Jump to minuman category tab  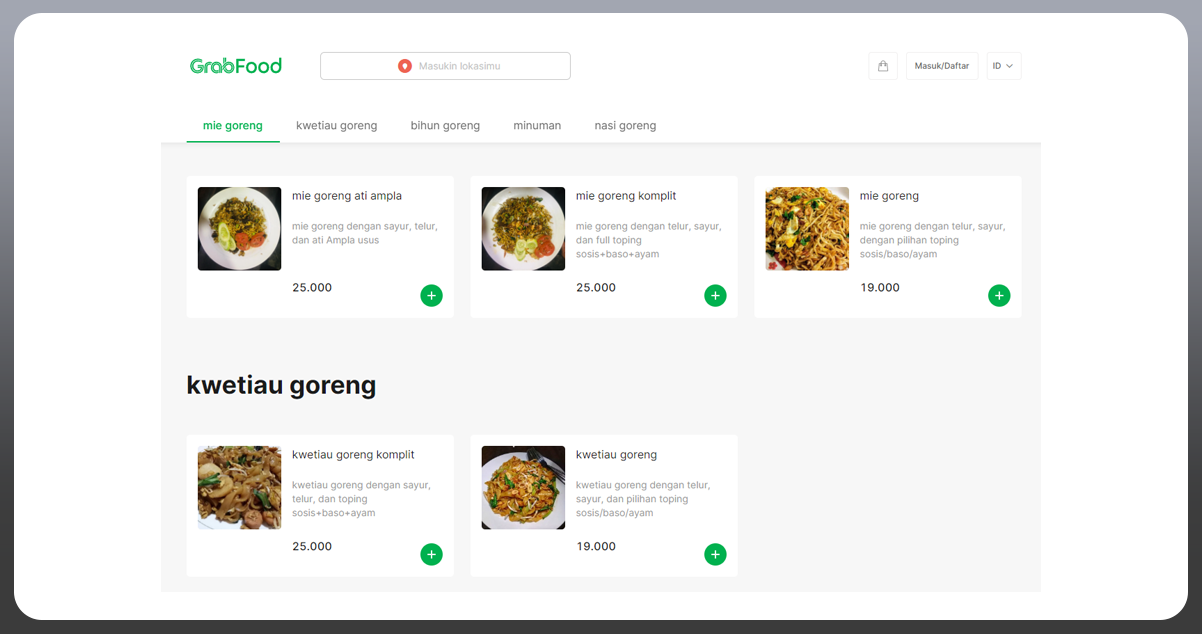[537, 126]
